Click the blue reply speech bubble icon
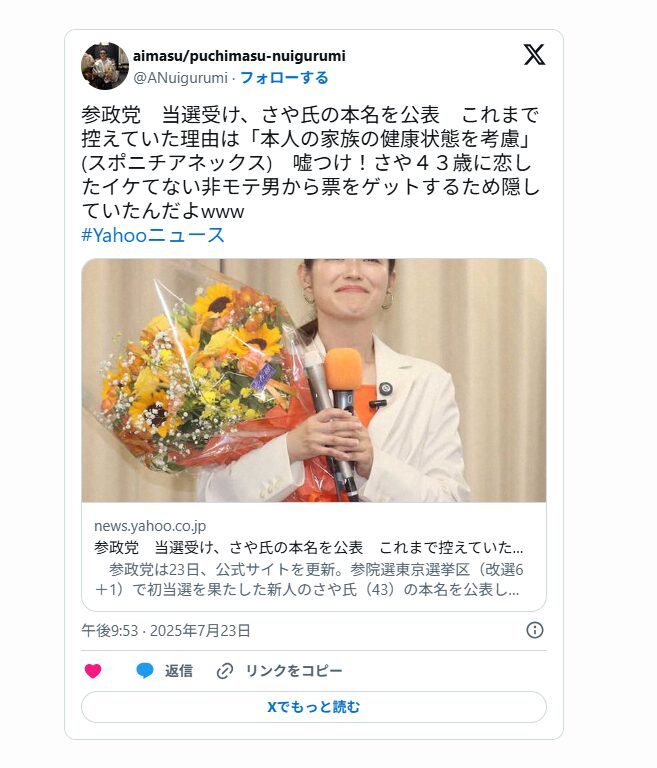The image size is (657, 768). pos(145,671)
